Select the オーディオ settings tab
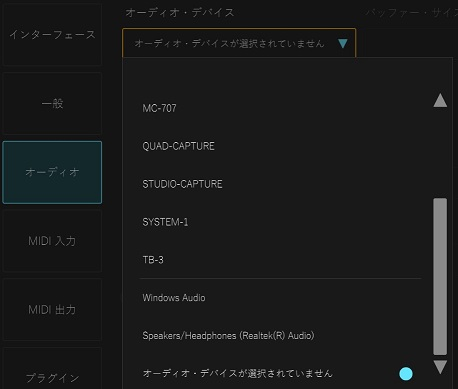Screen dimensions: 458x389 click(52, 172)
